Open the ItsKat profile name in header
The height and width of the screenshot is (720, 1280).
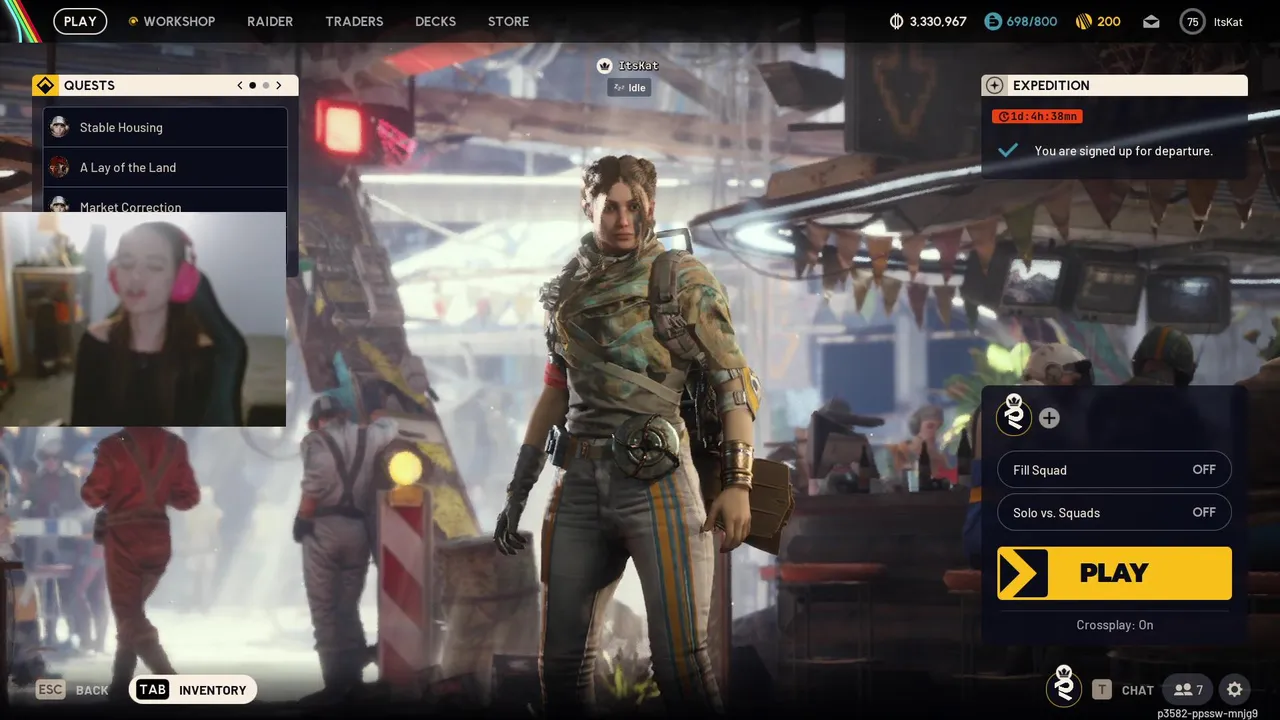1228,21
